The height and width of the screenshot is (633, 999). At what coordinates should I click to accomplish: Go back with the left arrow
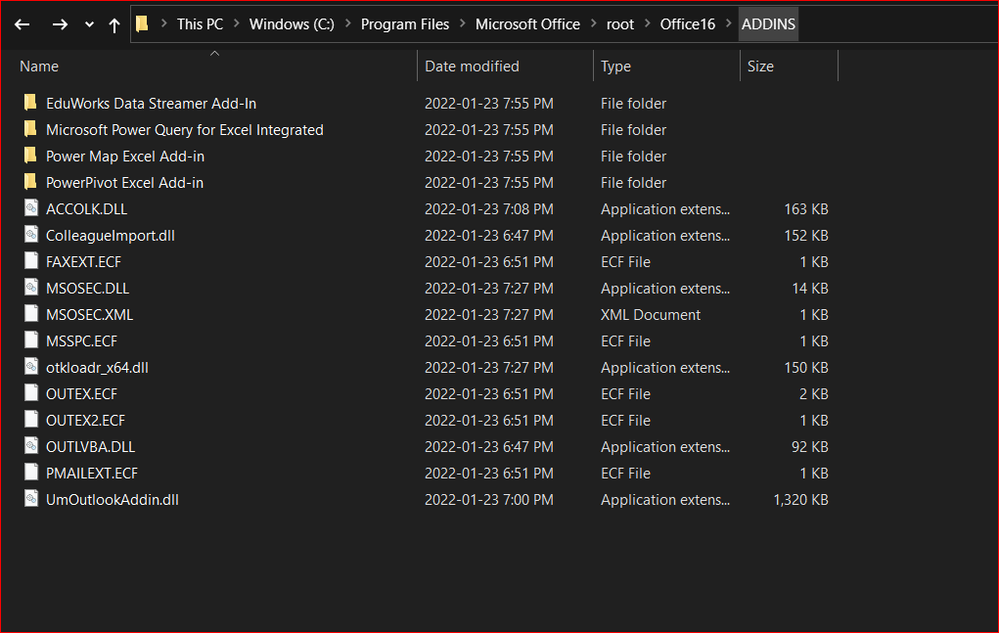22,25
